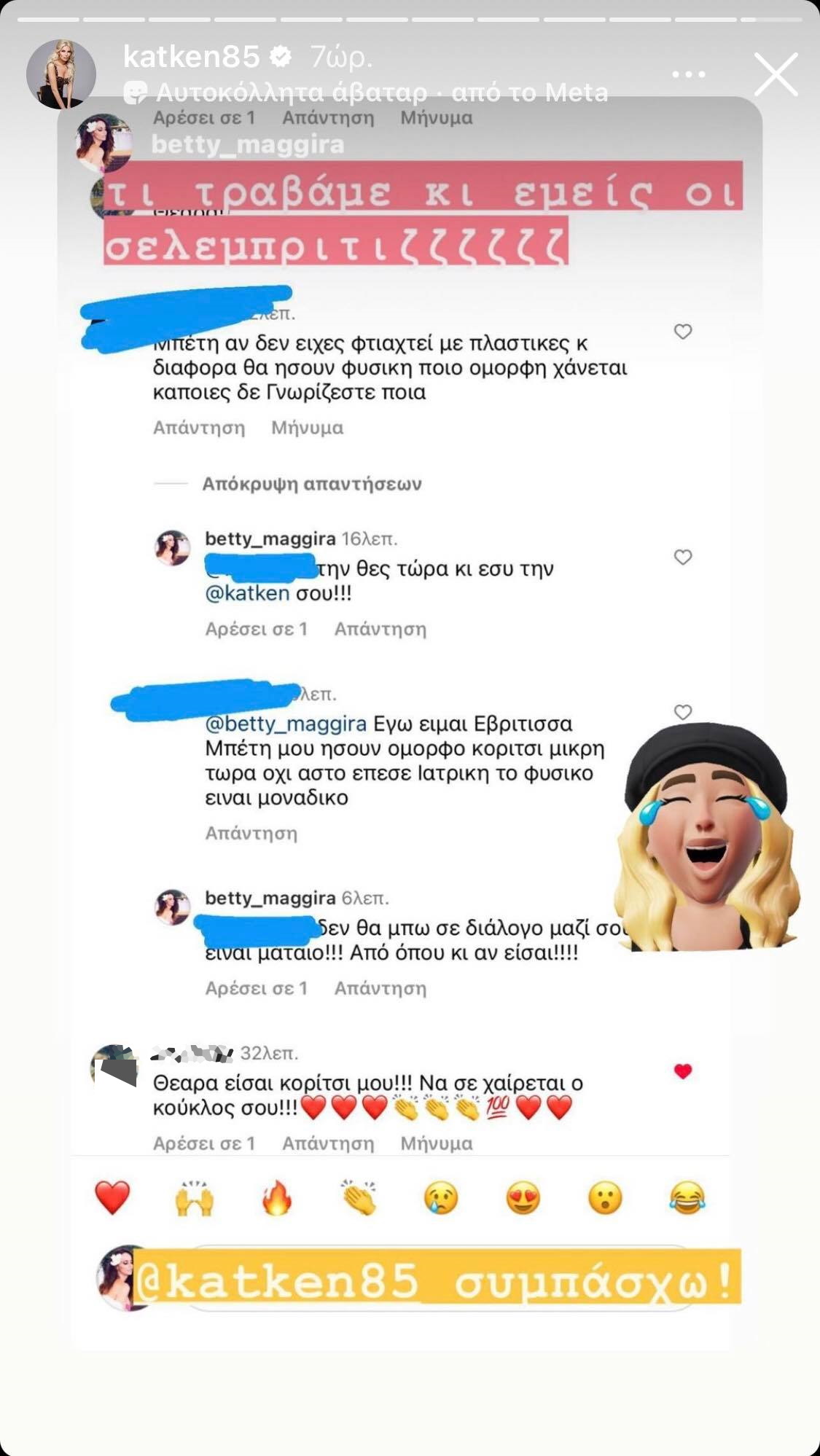Unlike the Θεαρα είσαι κορίτσι μου comment
This screenshot has height=1456, width=820.
point(683,1071)
